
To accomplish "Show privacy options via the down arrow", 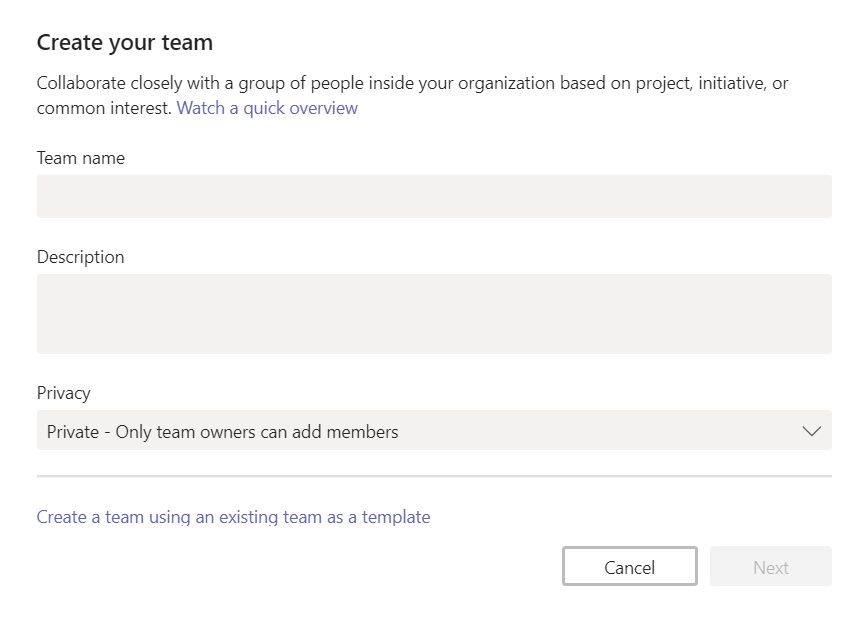I will click(x=811, y=430).
